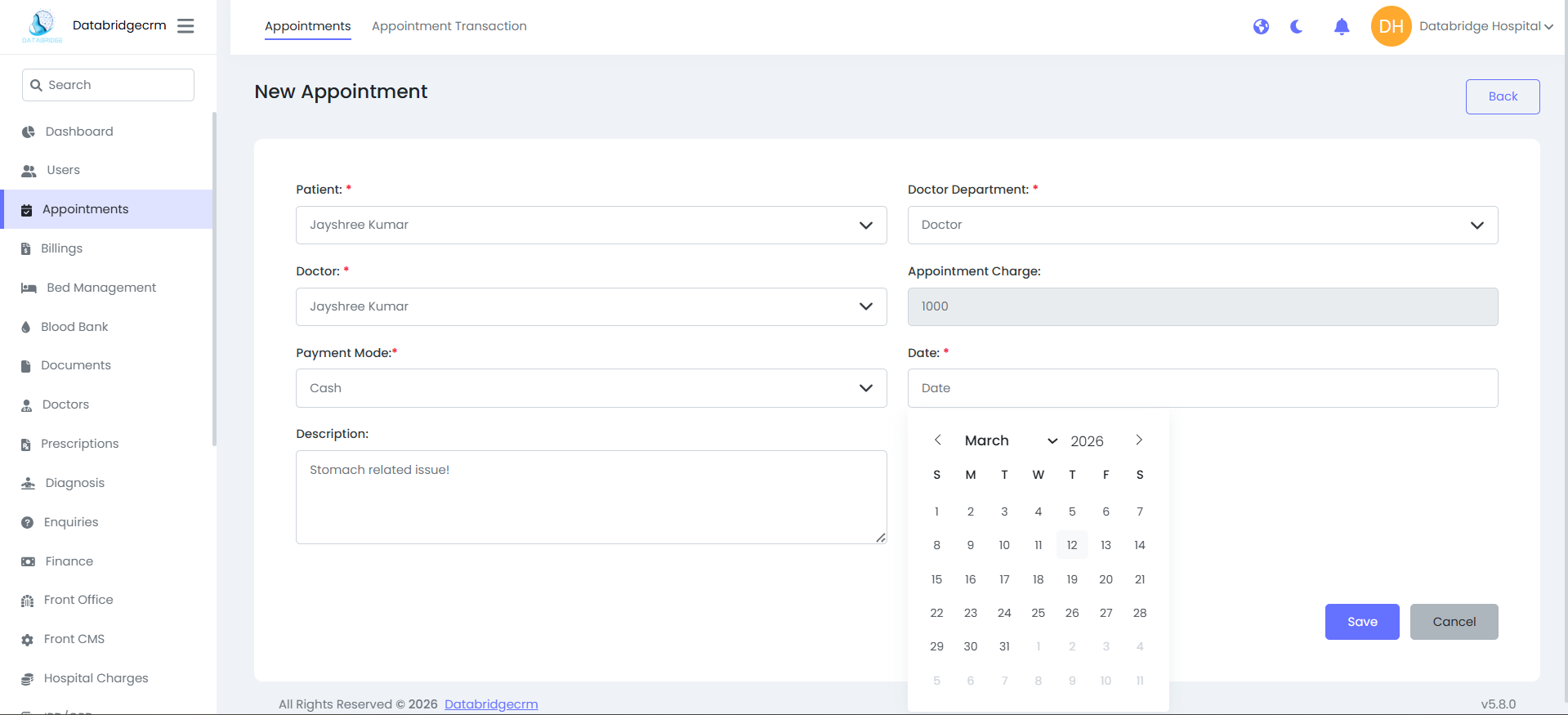Viewport: 1568px width, 715px height.
Task: Click the Date input field
Action: 1203,388
